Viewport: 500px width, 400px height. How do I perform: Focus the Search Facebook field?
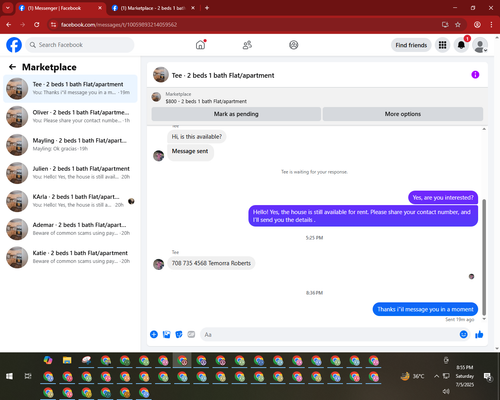pyautogui.click(x=80, y=45)
